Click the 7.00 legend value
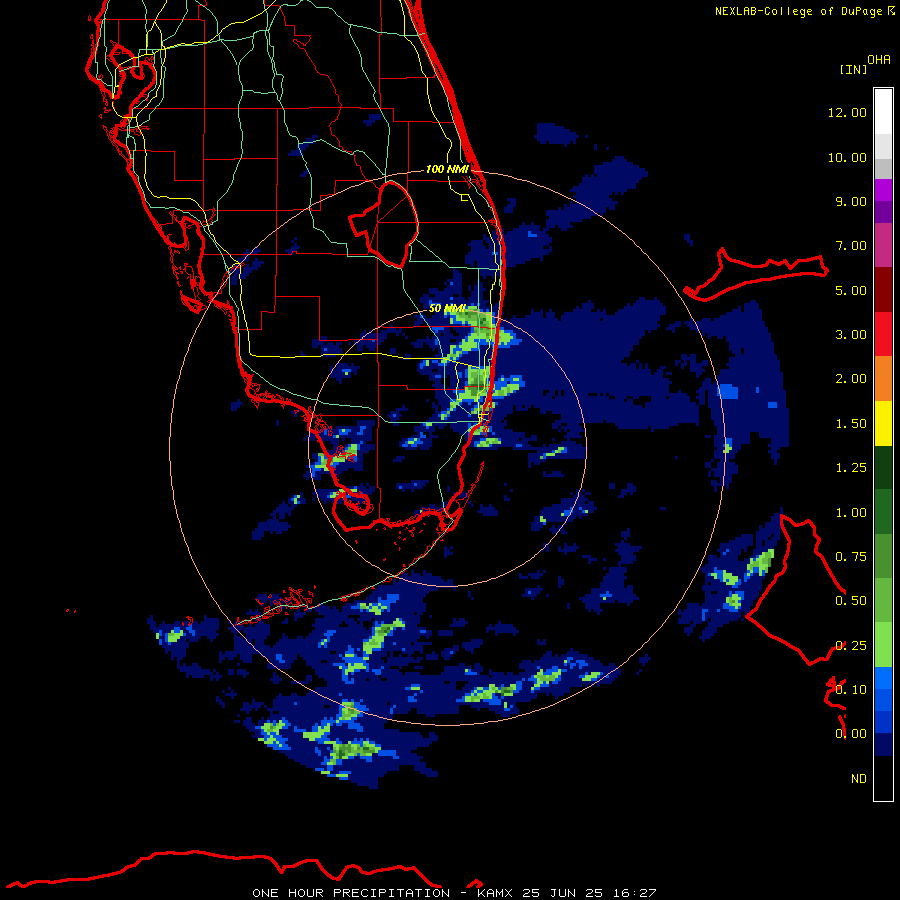This screenshot has width=900, height=900. [851, 246]
